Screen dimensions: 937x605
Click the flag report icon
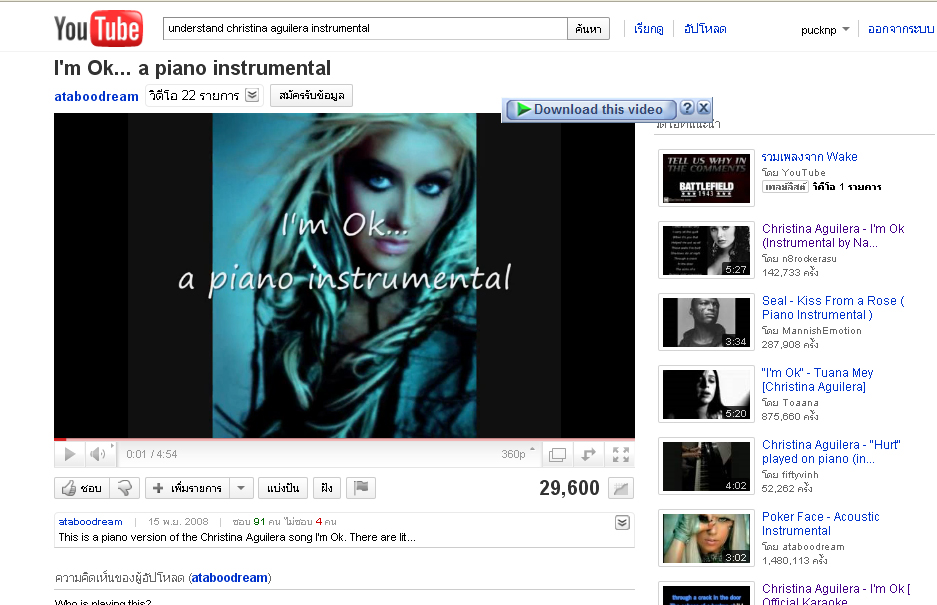(362, 488)
